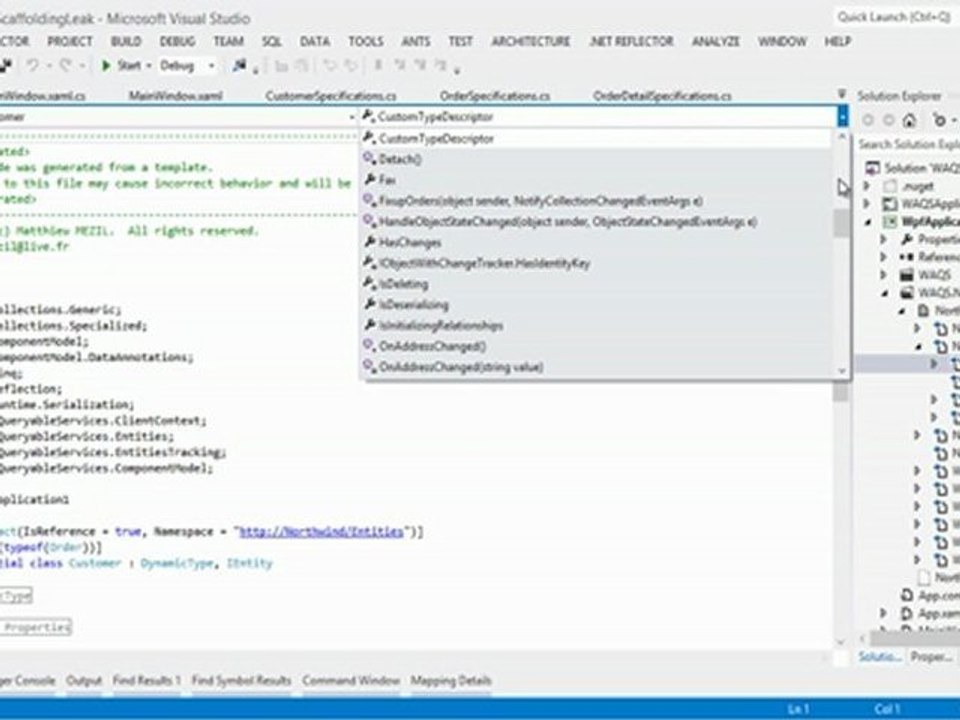Click the Solution Explorer Back arrow
960x720 pixels.
[868, 120]
